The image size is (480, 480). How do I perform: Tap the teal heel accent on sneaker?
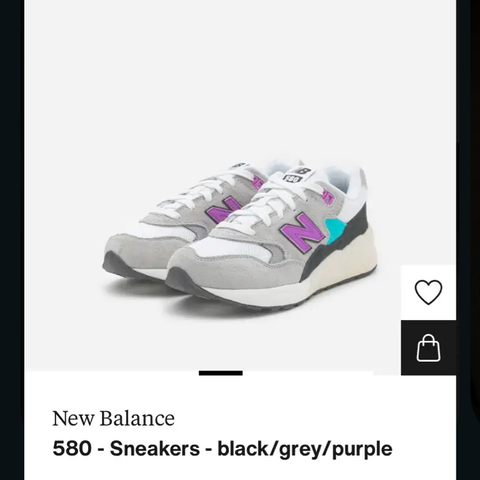336,228
